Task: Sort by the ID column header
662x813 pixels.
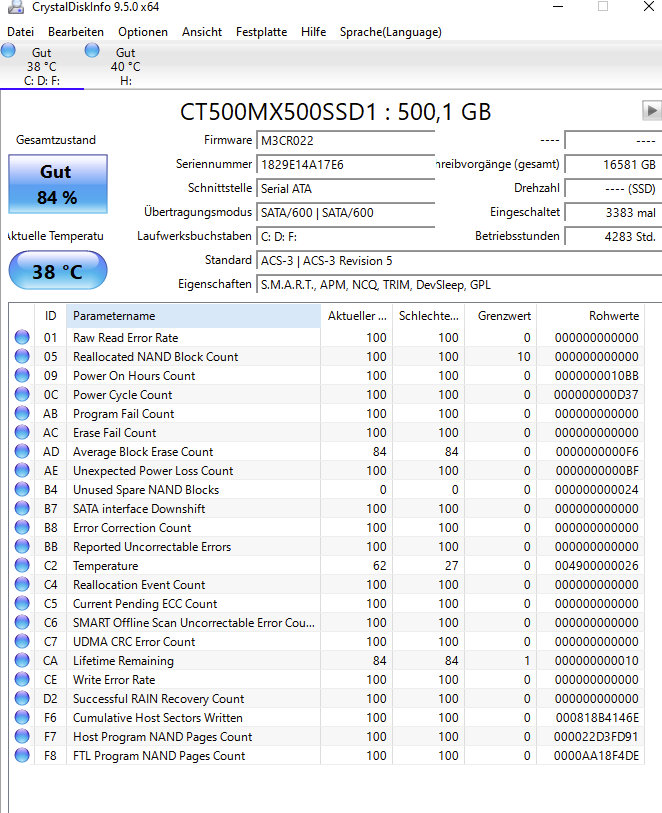Action: tap(50, 316)
